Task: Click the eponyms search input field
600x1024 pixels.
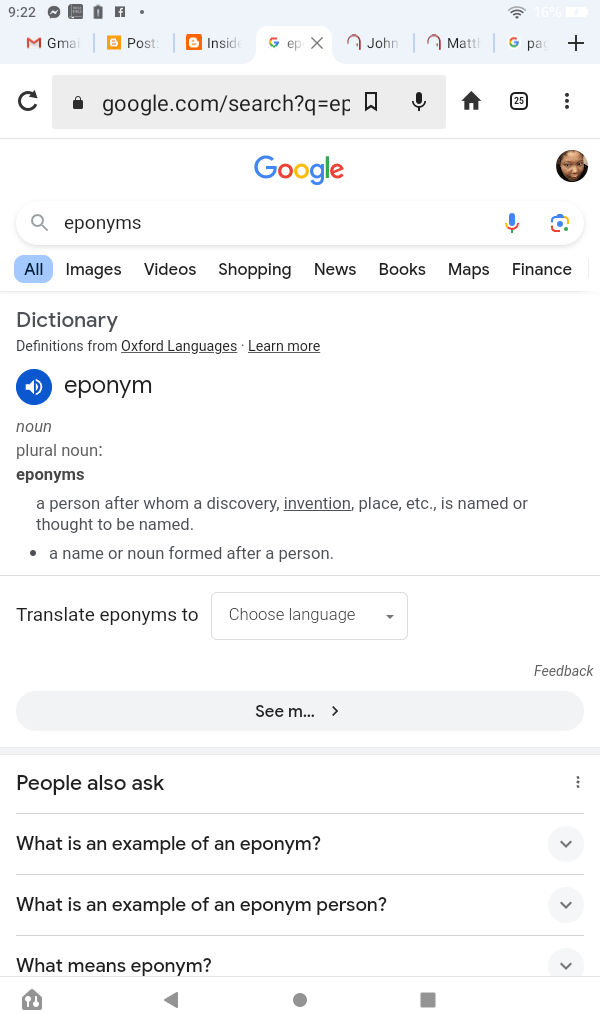Action: click(x=270, y=223)
